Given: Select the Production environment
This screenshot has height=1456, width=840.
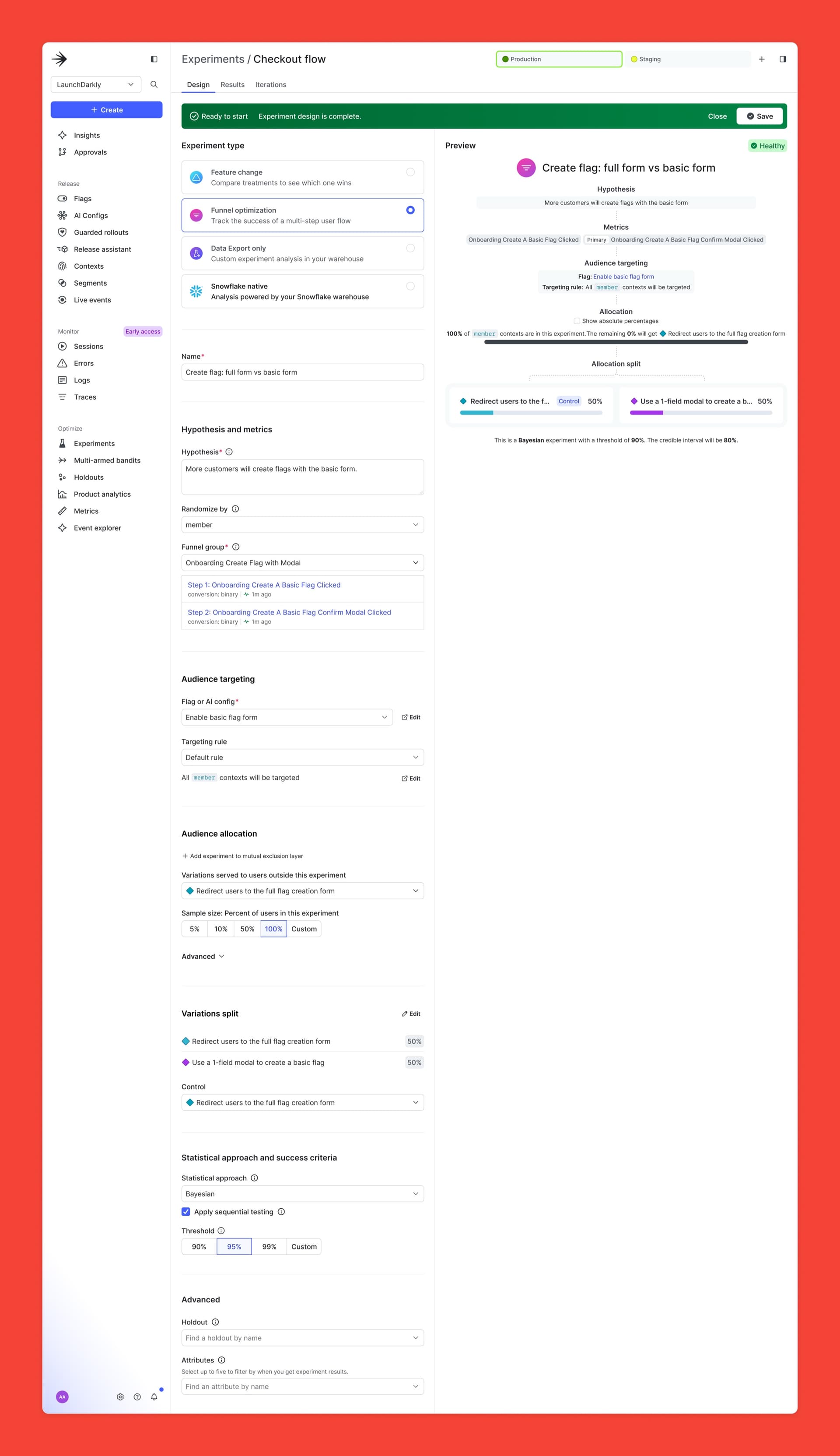Looking at the screenshot, I should pyautogui.click(x=559, y=59).
